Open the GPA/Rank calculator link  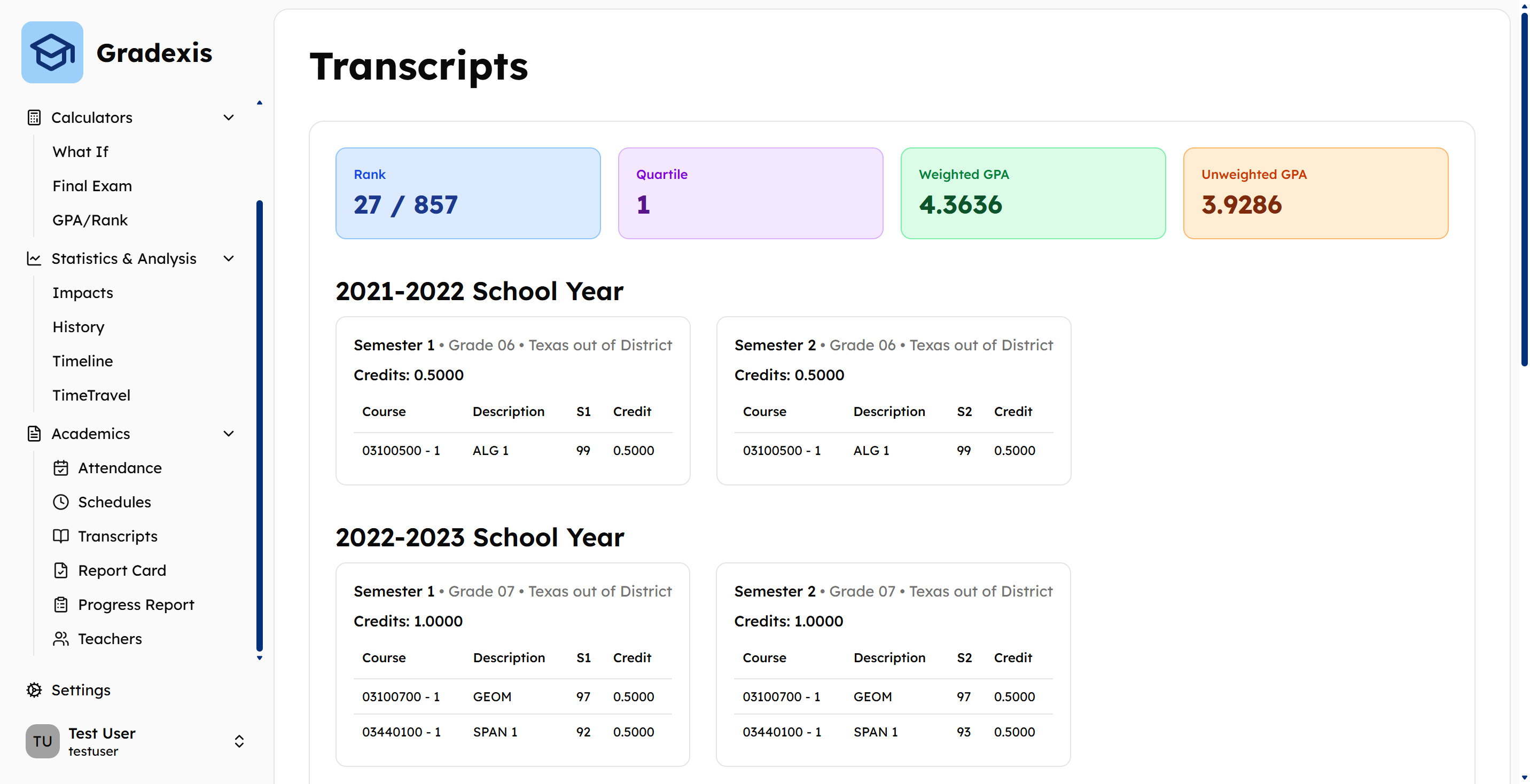[90, 219]
